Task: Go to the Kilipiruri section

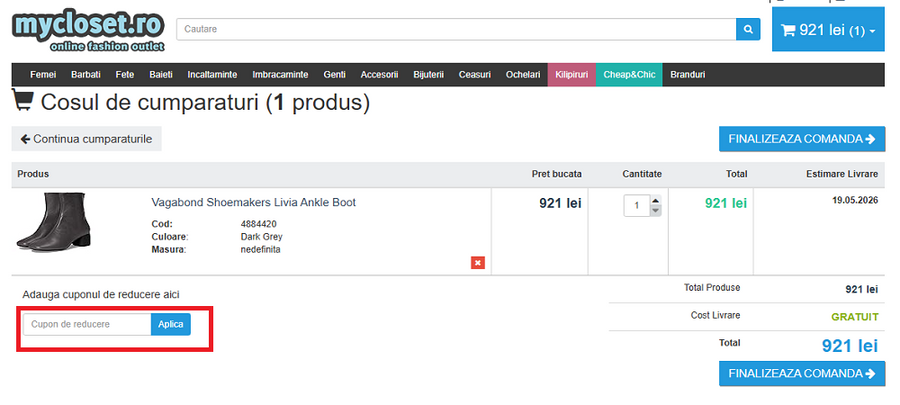Action: [x=572, y=75]
